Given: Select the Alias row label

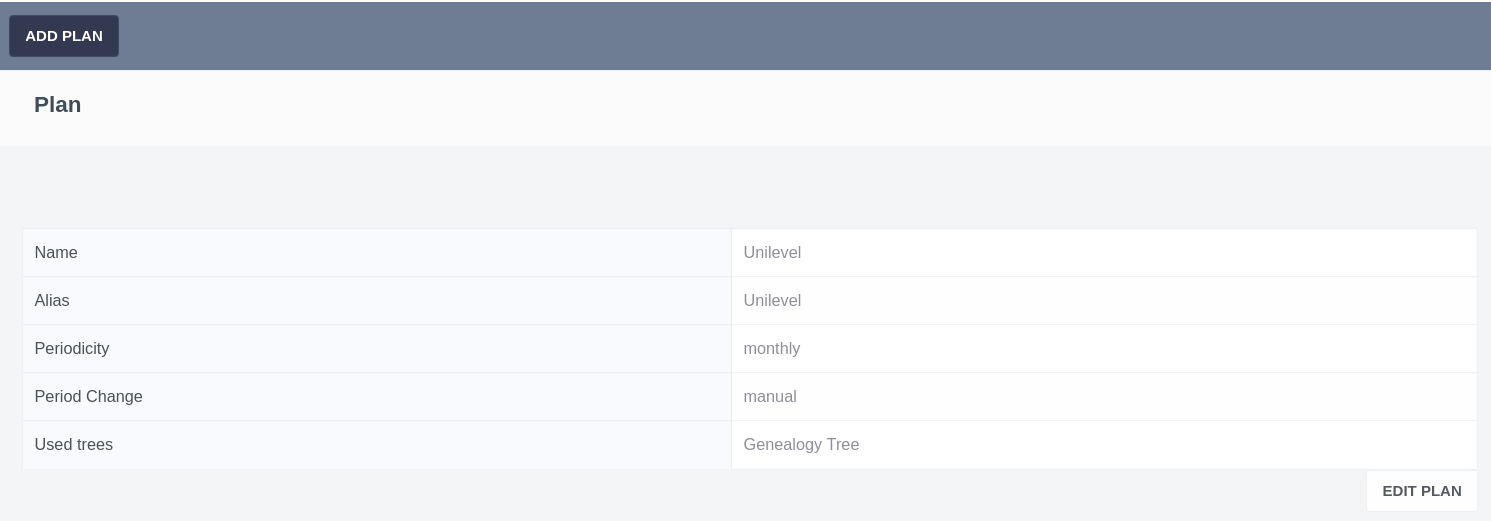Looking at the screenshot, I should pyautogui.click(x=52, y=301).
